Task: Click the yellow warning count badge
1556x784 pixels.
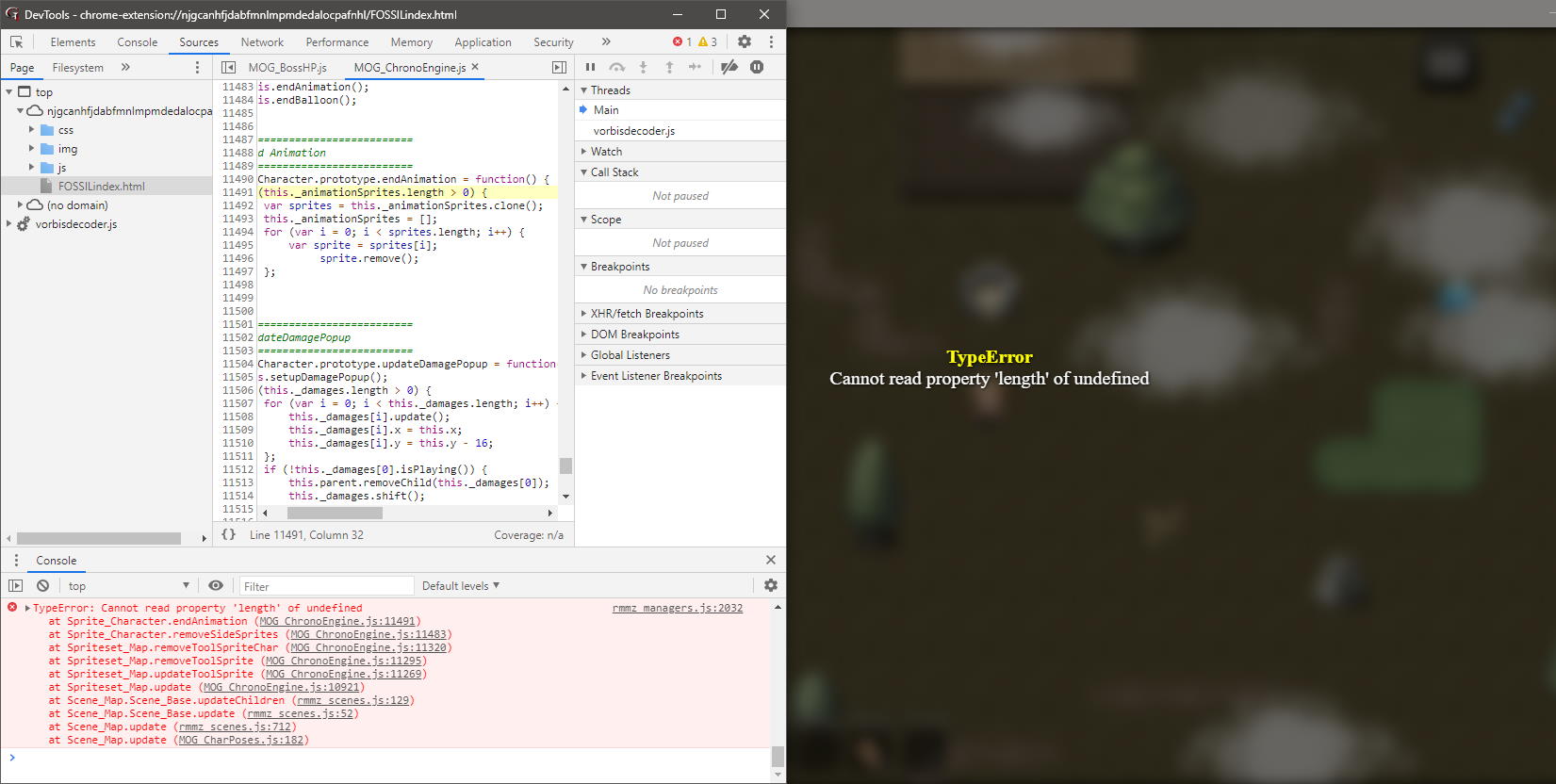Action: [x=708, y=41]
